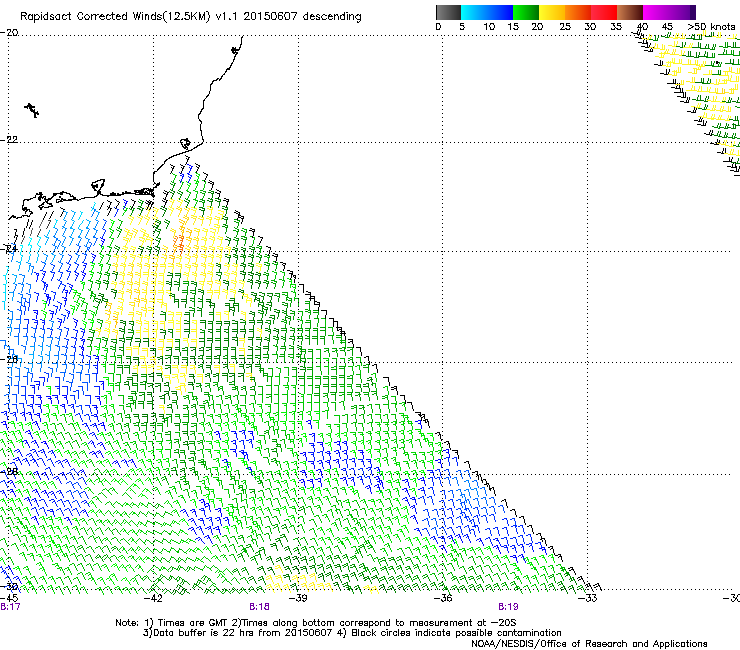Click the green 15-20 knots legend swatch
Image resolution: width=740 pixels, height=650 pixels.
(526, 12)
